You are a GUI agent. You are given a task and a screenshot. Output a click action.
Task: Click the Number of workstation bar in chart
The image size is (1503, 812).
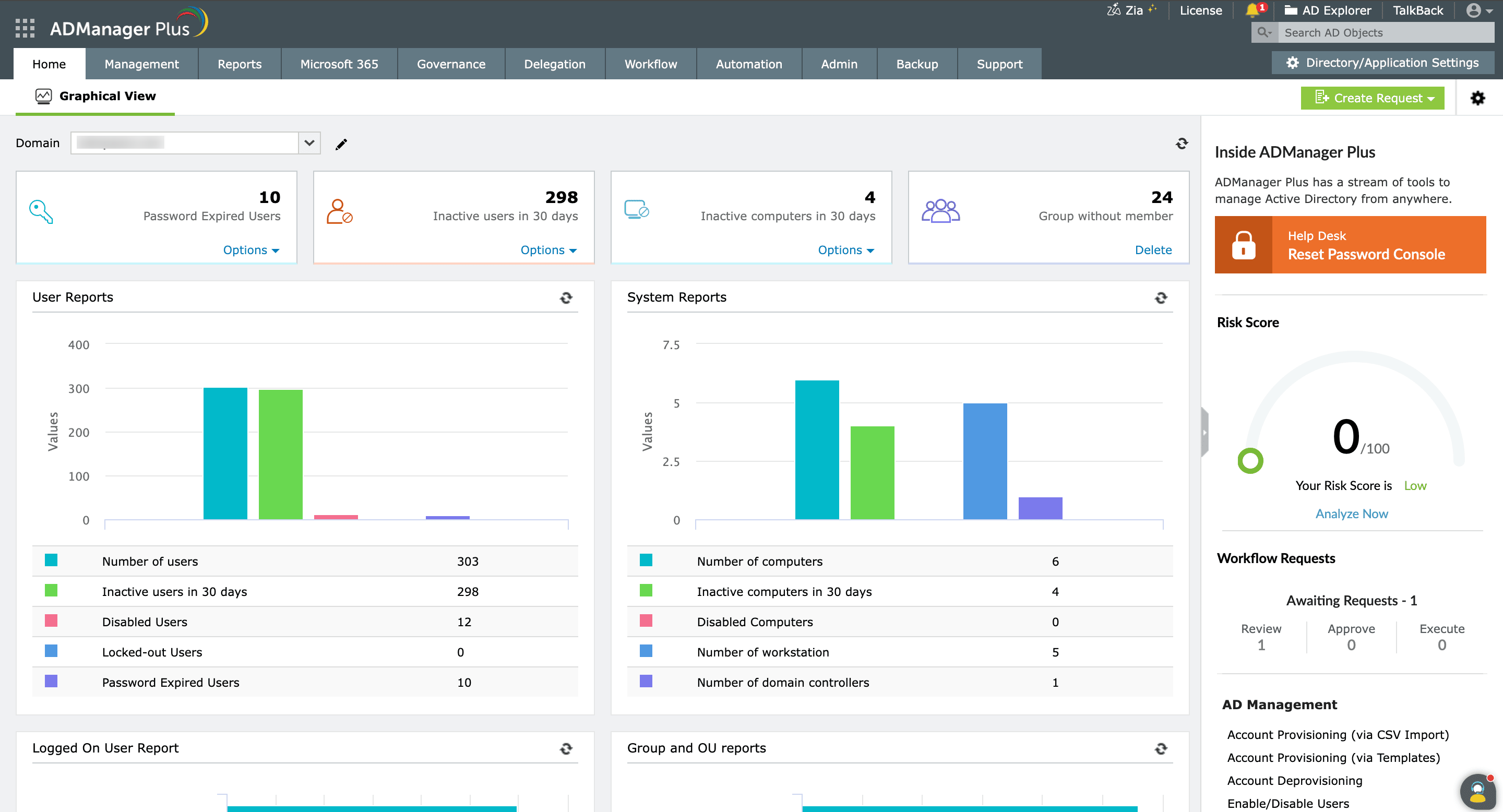(985, 461)
